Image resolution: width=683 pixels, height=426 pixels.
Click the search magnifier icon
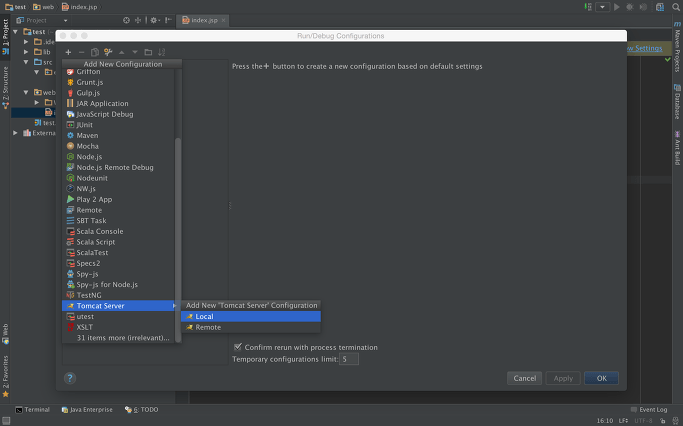(x=675, y=7)
